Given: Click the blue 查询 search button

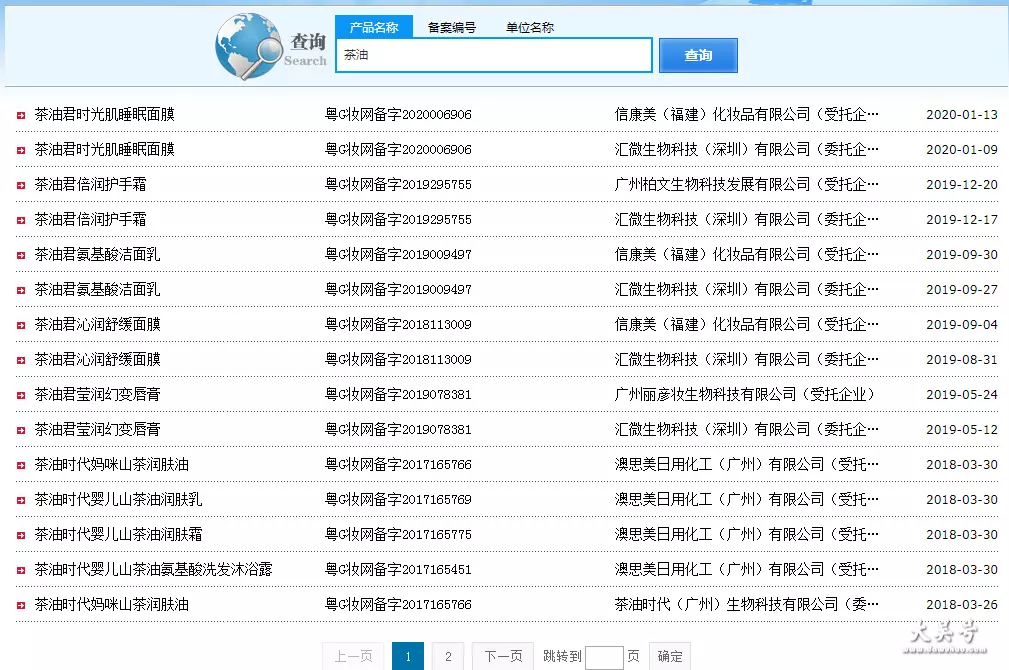Looking at the screenshot, I should tap(698, 55).
